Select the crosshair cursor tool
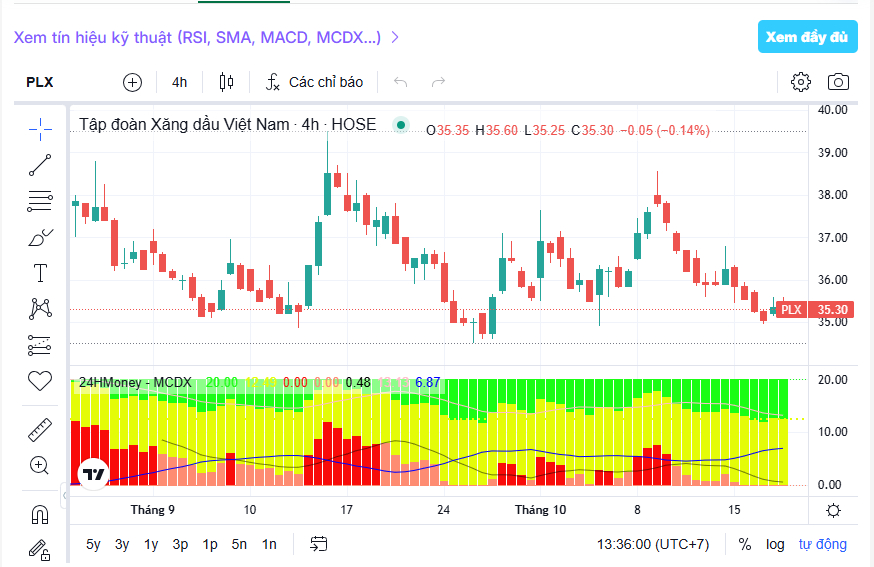This screenshot has width=874, height=567. pyautogui.click(x=40, y=129)
